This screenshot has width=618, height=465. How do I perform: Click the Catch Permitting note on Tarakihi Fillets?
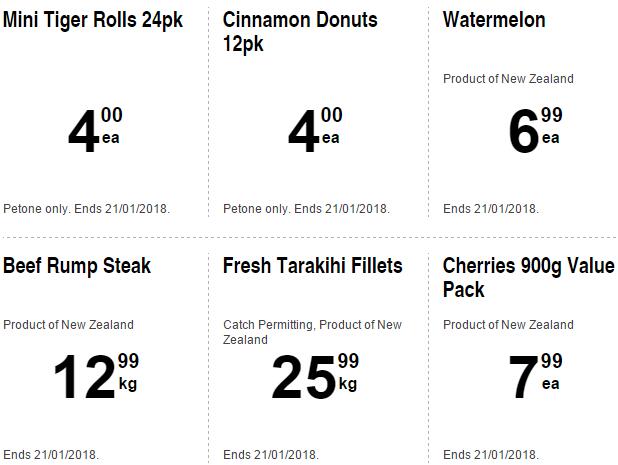312,332
